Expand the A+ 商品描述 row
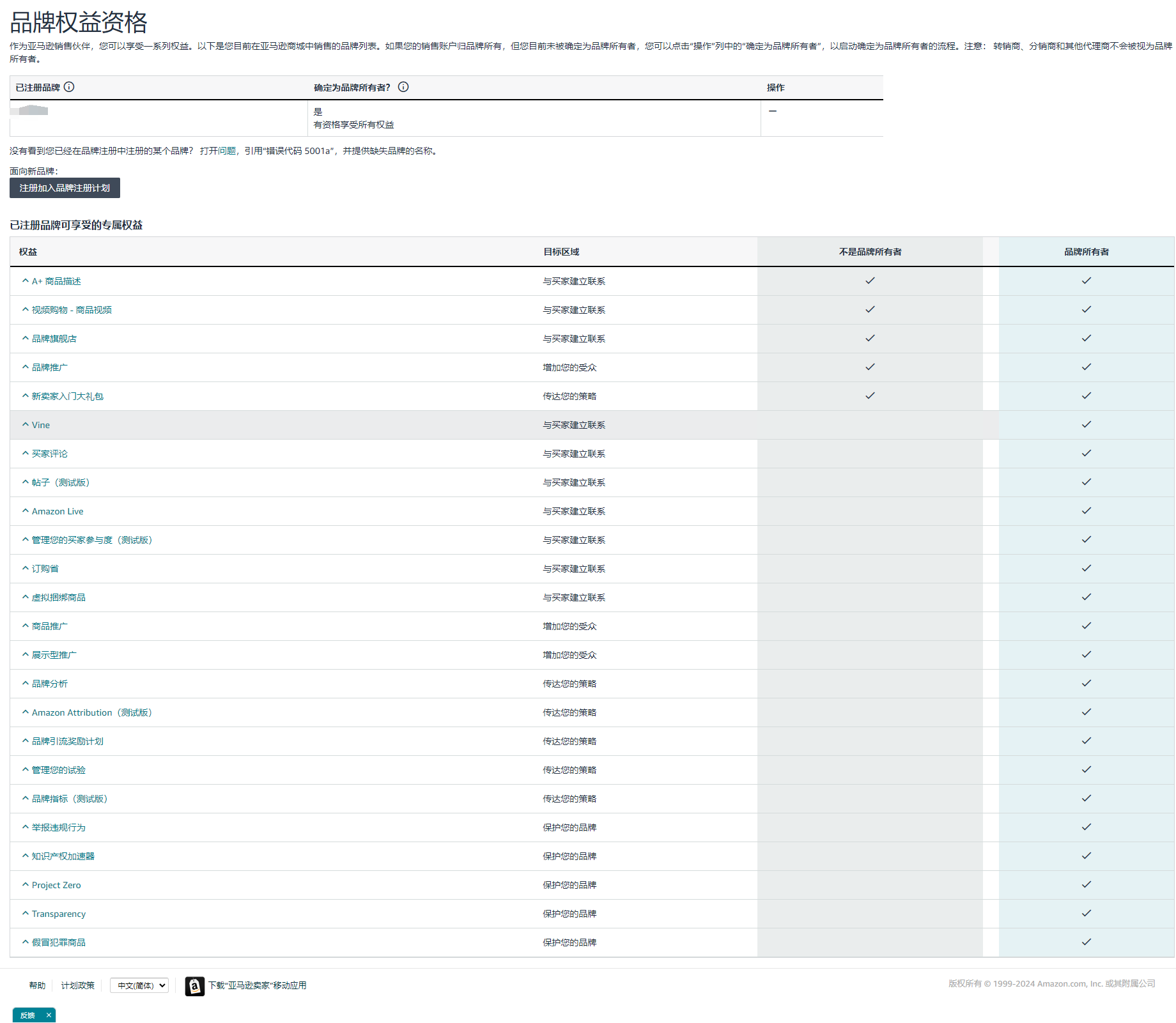The height and width of the screenshot is (1023, 1176). coord(25,281)
